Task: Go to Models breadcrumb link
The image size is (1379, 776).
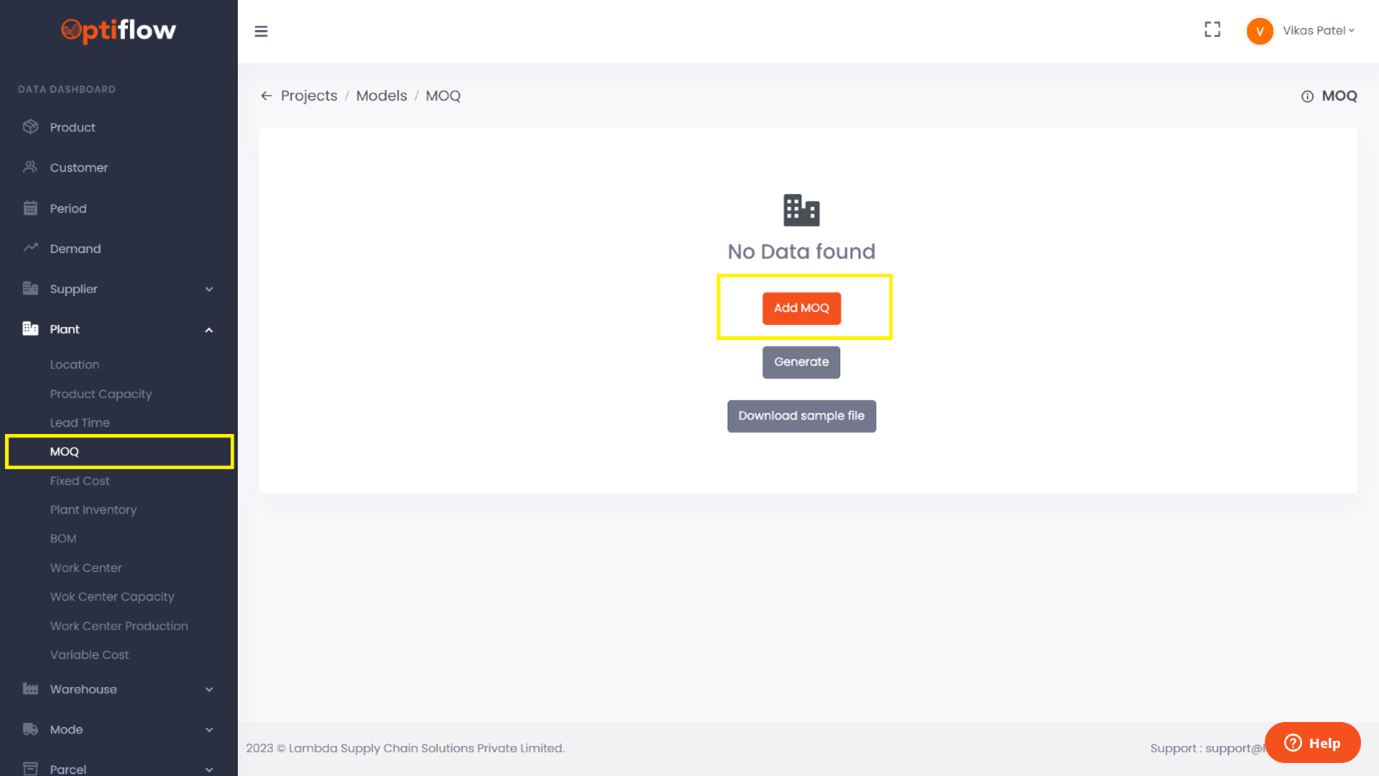Action: [381, 96]
